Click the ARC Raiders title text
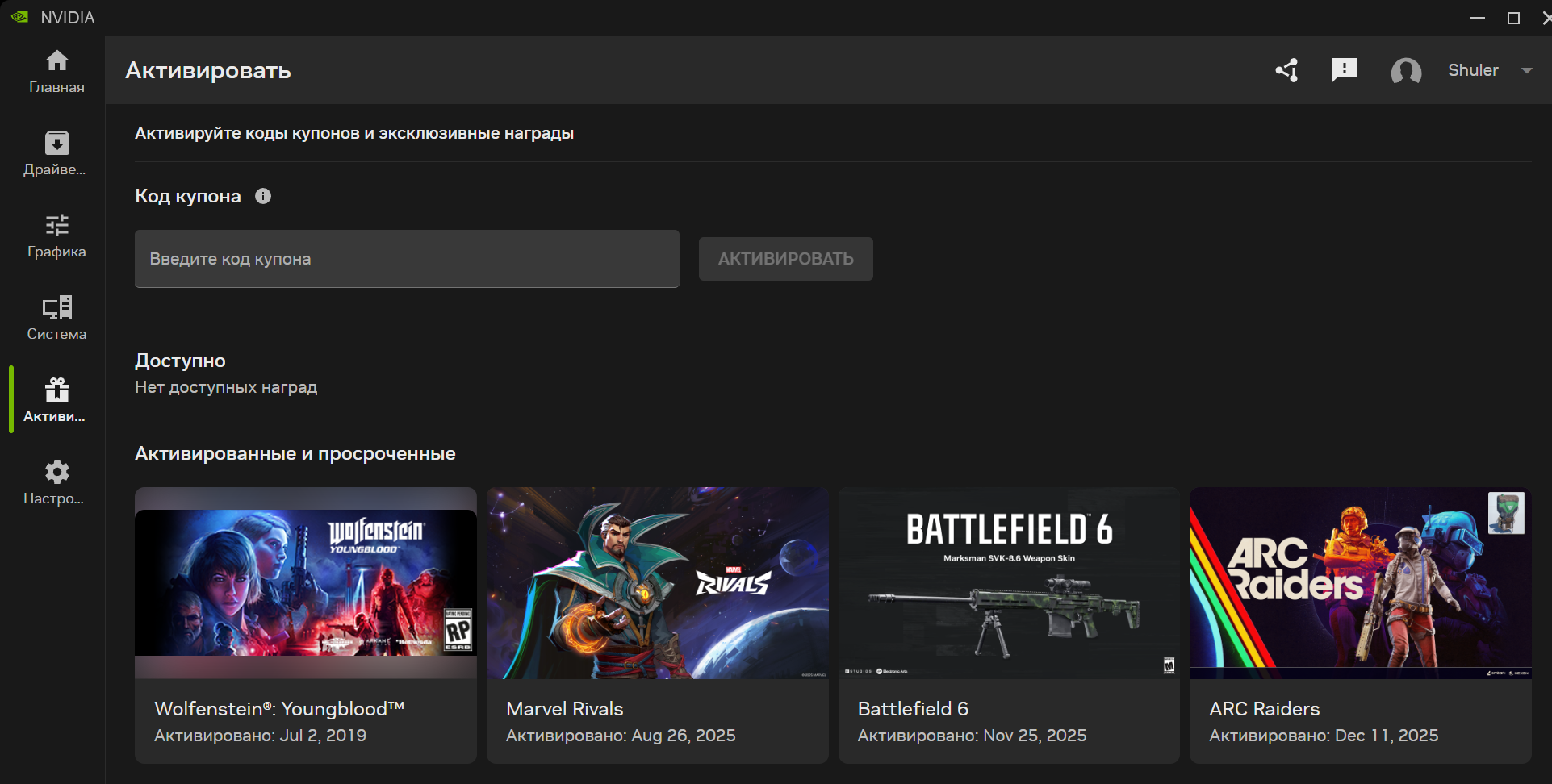The width and height of the screenshot is (1552, 784). pyautogui.click(x=1265, y=709)
